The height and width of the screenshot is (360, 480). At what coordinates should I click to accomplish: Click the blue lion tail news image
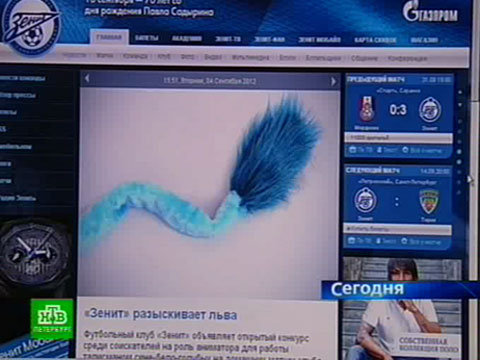click(x=209, y=192)
